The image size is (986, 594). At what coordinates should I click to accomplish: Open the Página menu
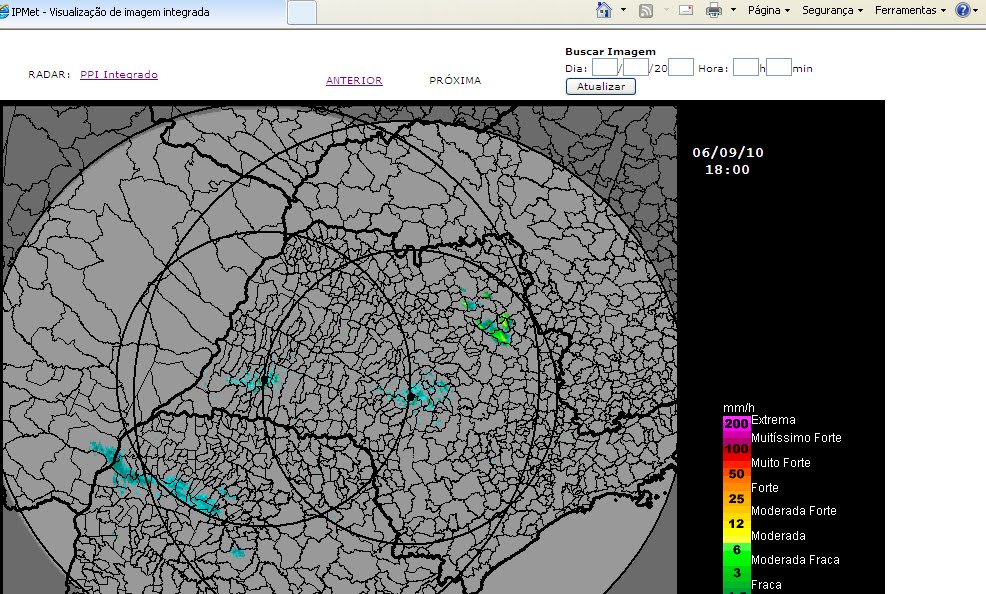(768, 10)
